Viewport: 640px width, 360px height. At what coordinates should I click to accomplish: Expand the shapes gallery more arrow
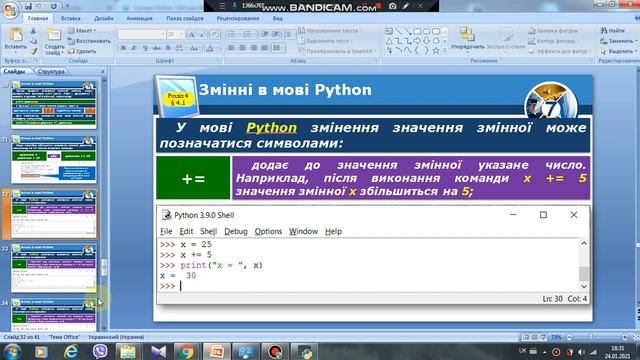point(445,51)
